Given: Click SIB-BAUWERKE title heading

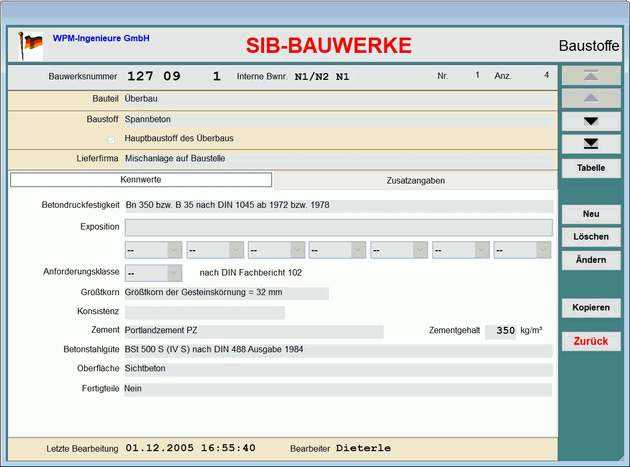Looking at the screenshot, I should (329, 45).
